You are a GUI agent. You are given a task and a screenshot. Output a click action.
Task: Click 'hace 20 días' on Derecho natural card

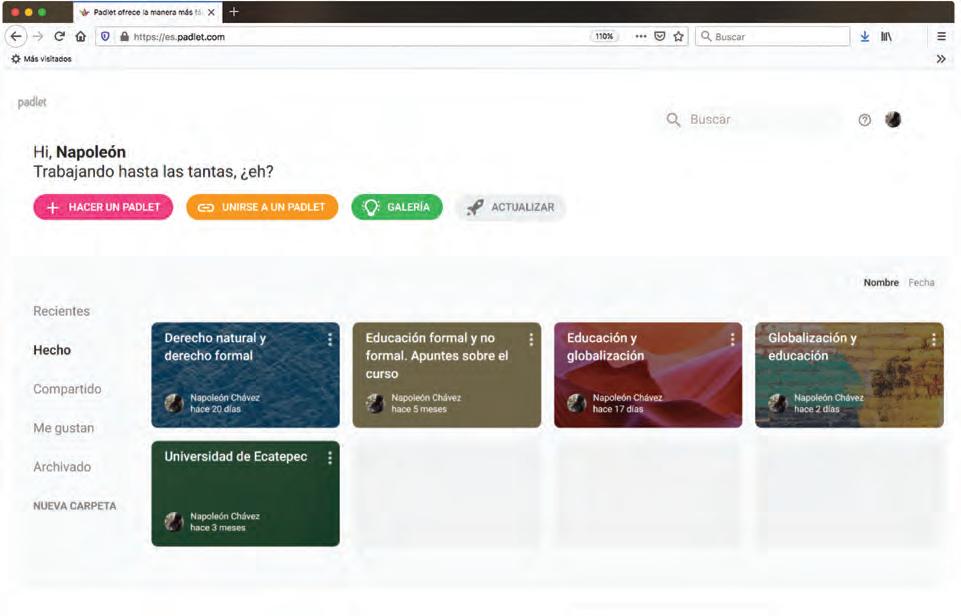tap(215, 409)
